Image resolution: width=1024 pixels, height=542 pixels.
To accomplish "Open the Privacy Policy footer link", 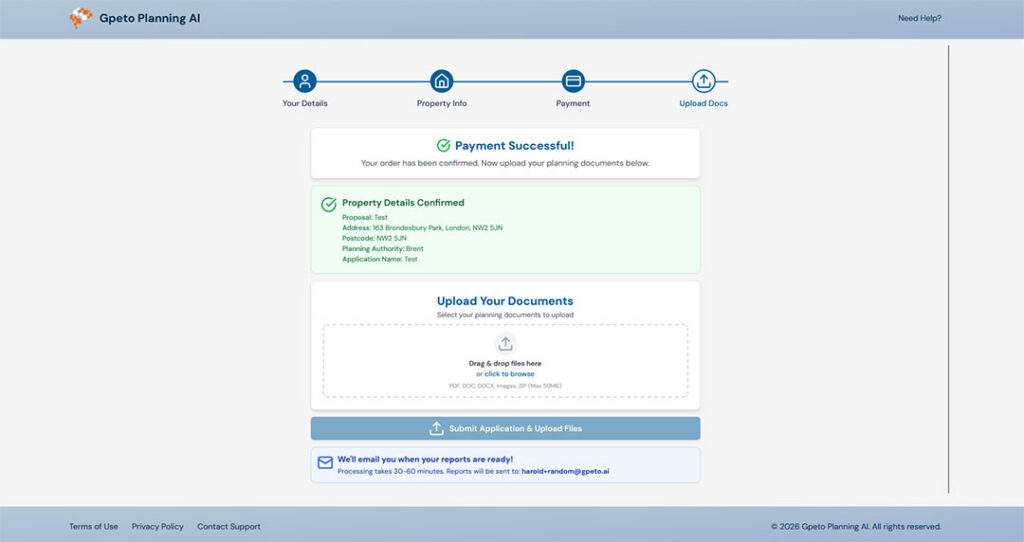I will (157, 526).
